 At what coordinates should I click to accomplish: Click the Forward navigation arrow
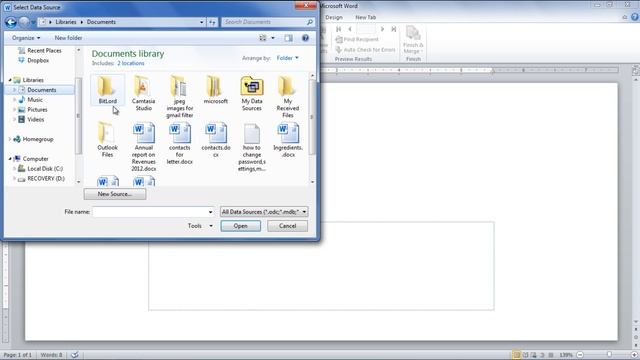click(x=24, y=22)
